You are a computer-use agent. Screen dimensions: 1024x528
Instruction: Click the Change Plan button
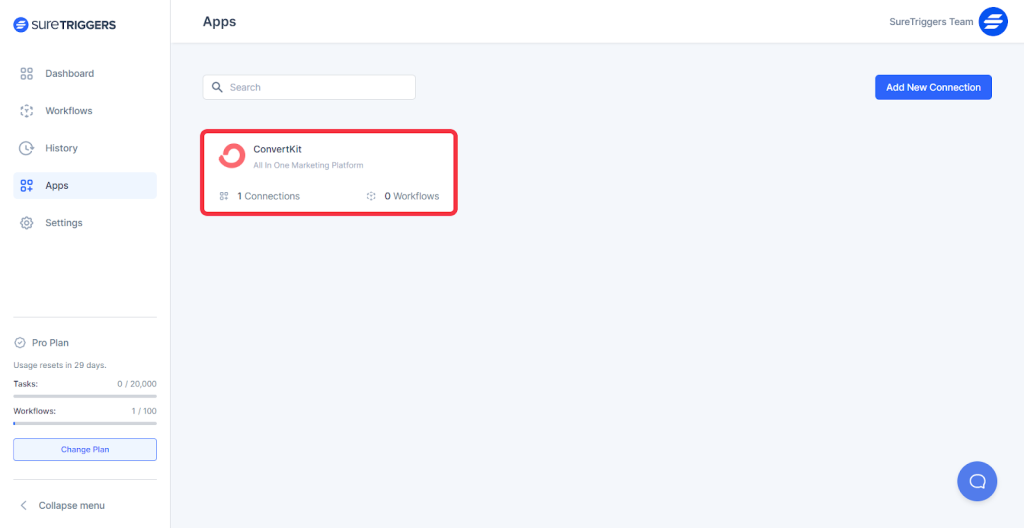tap(85, 450)
